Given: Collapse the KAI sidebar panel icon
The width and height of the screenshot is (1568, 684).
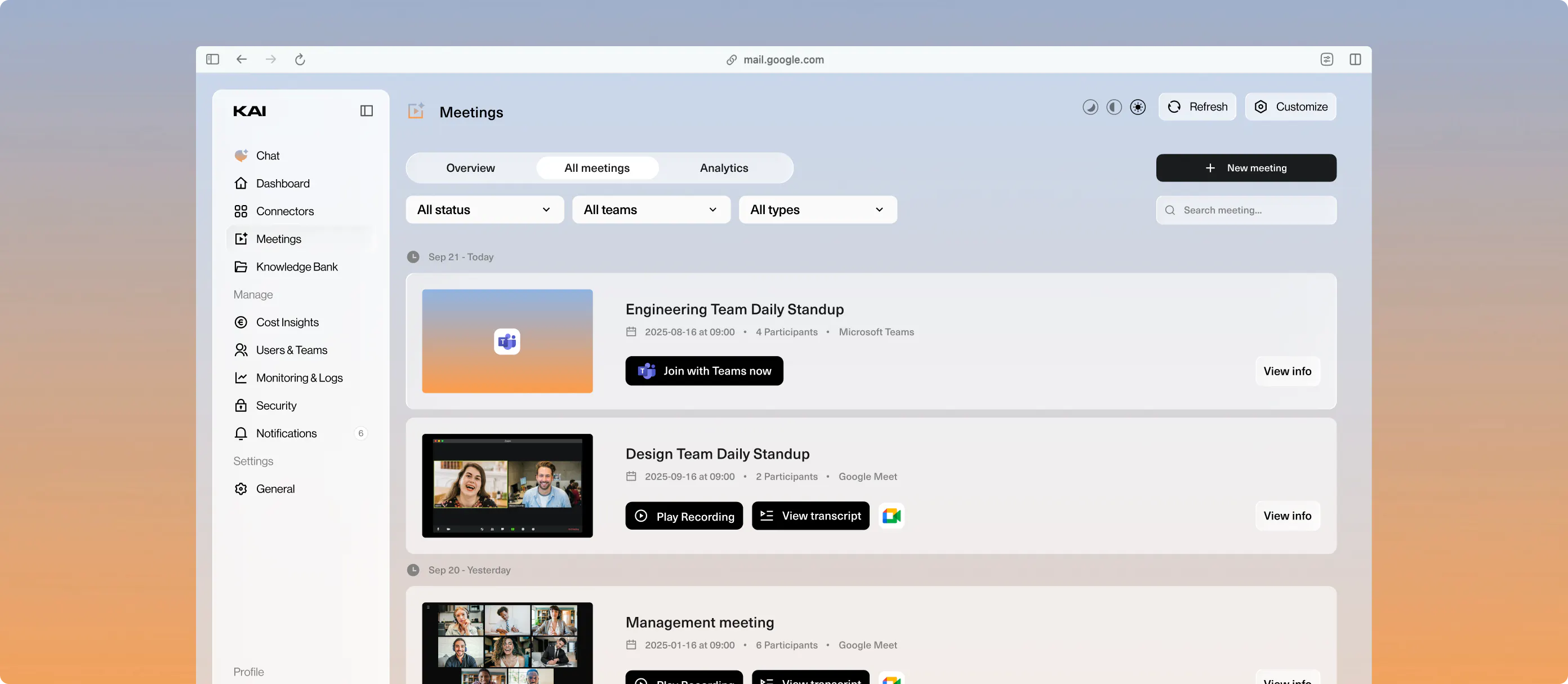Looking at the screenshot, I should coord(367,111).
